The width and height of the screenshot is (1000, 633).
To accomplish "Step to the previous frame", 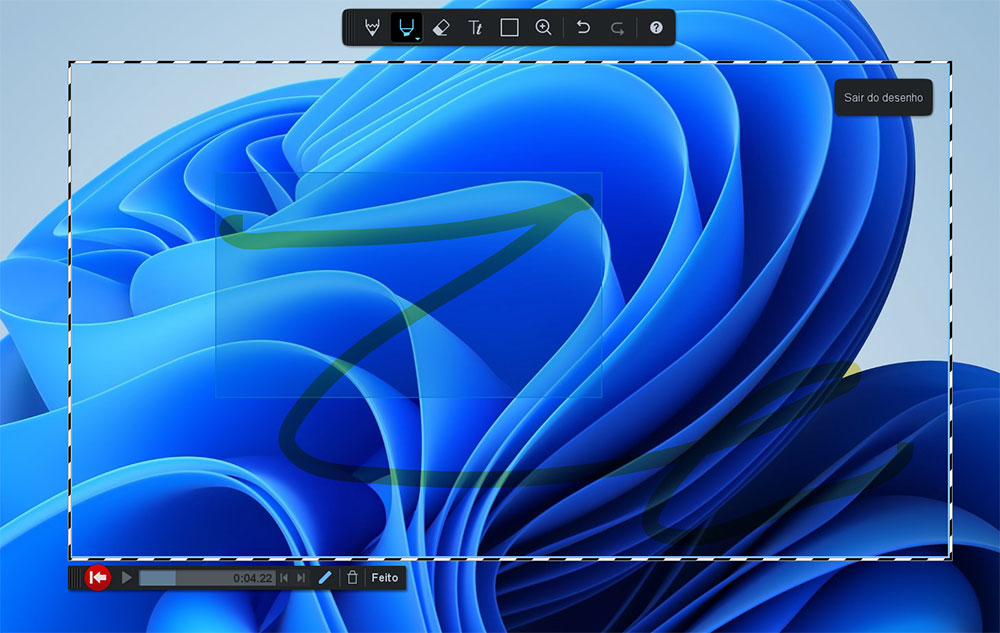I will click(x=284, y=578).
